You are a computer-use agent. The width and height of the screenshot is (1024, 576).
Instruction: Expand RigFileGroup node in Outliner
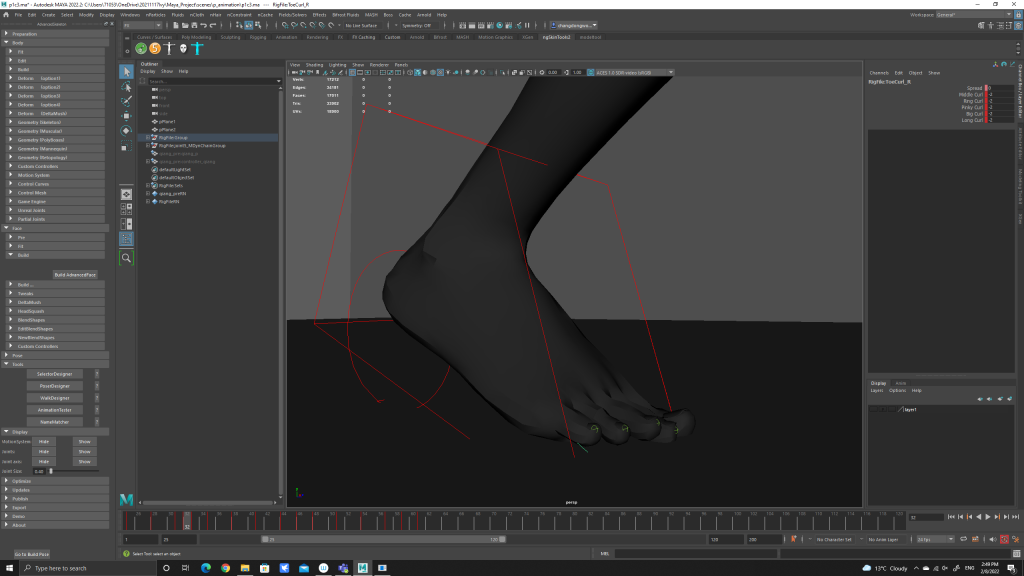[x=148, y=138]
